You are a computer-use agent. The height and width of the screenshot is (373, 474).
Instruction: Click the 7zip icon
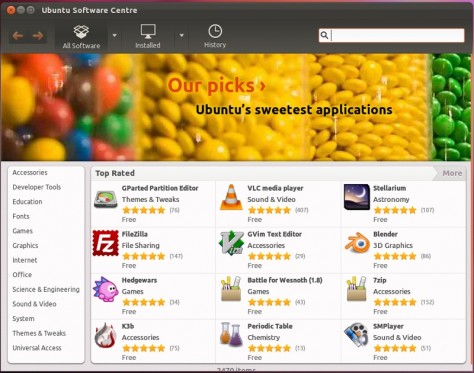[357, 289]
